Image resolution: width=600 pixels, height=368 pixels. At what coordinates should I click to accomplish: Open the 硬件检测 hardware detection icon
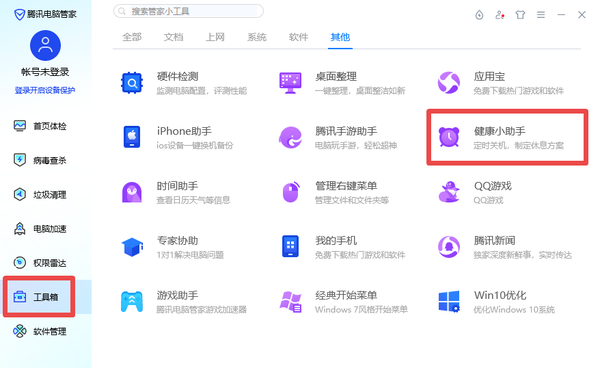coord(132,83)
